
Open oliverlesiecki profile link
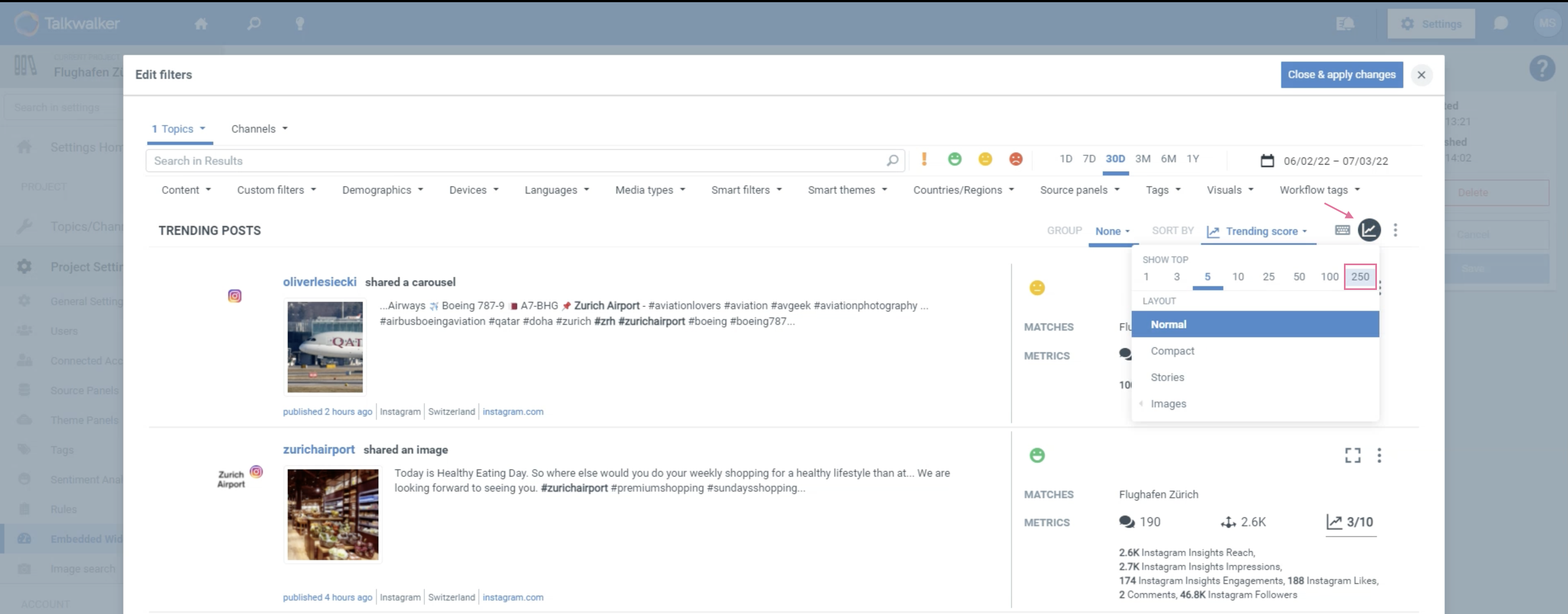point(319,282)
